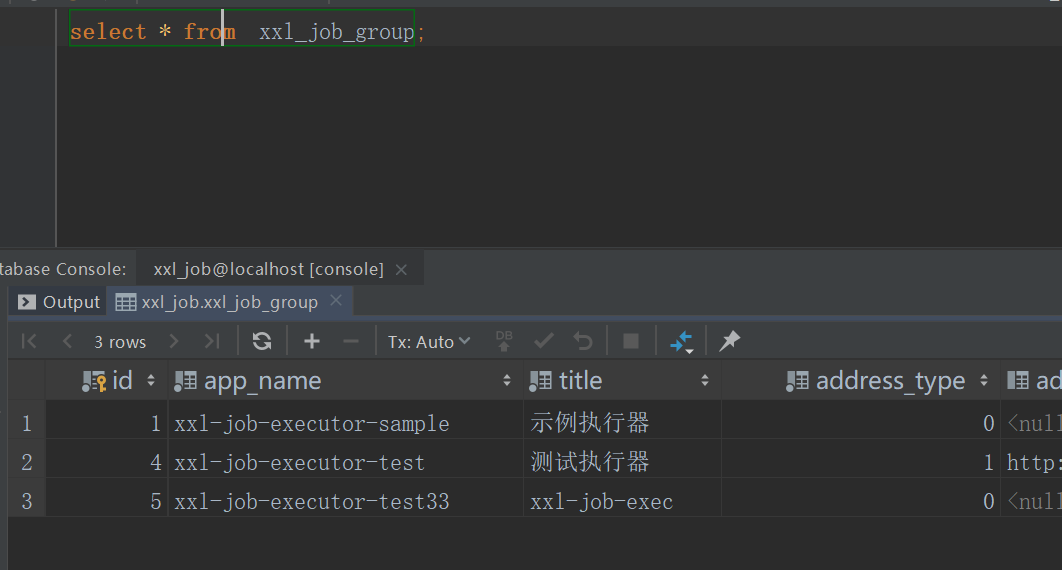The image size is (1062, 570).
Task: Open the 3 rows page size selector
Action: pos(120,342)
